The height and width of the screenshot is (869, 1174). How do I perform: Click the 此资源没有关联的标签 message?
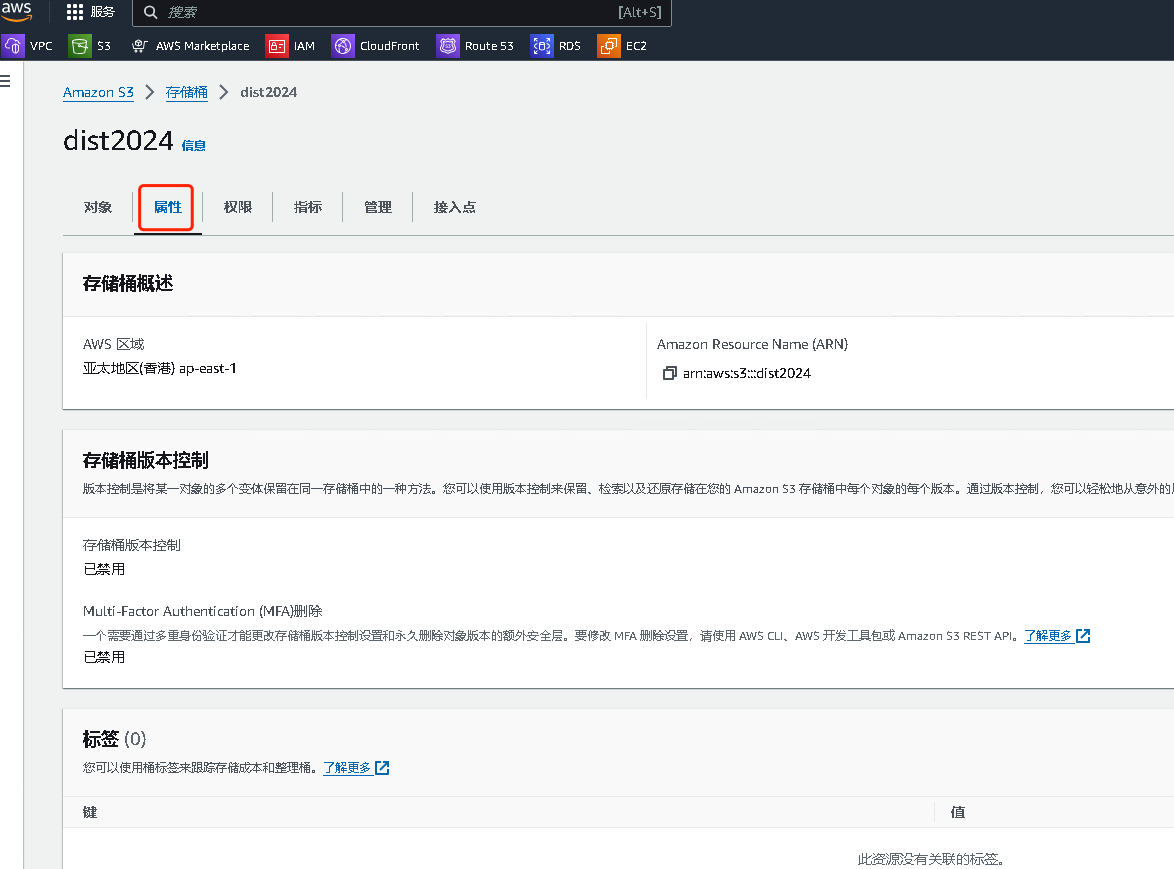coord(931,859)
